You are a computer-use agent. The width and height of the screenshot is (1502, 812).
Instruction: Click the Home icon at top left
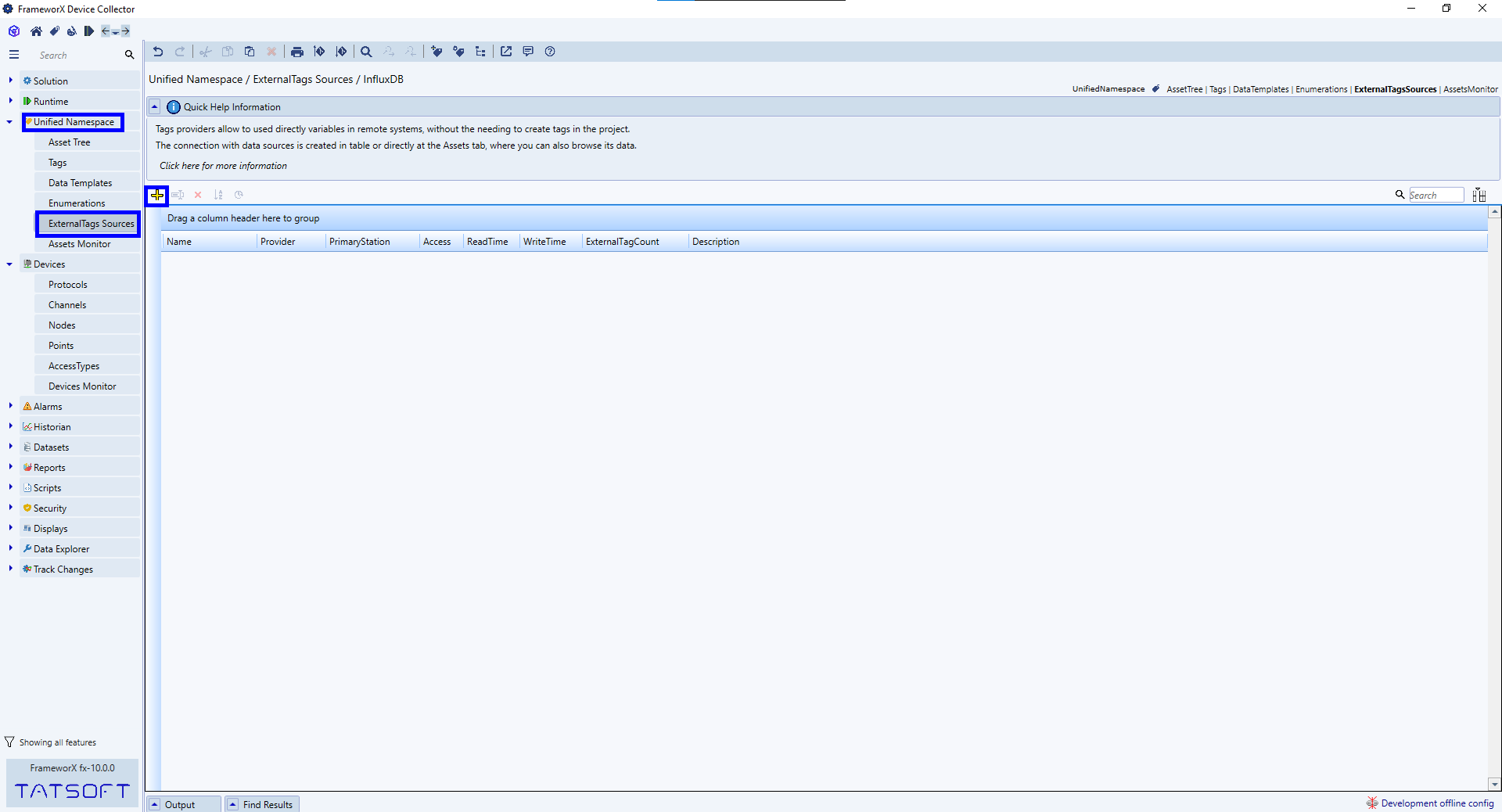pos(36,31)
